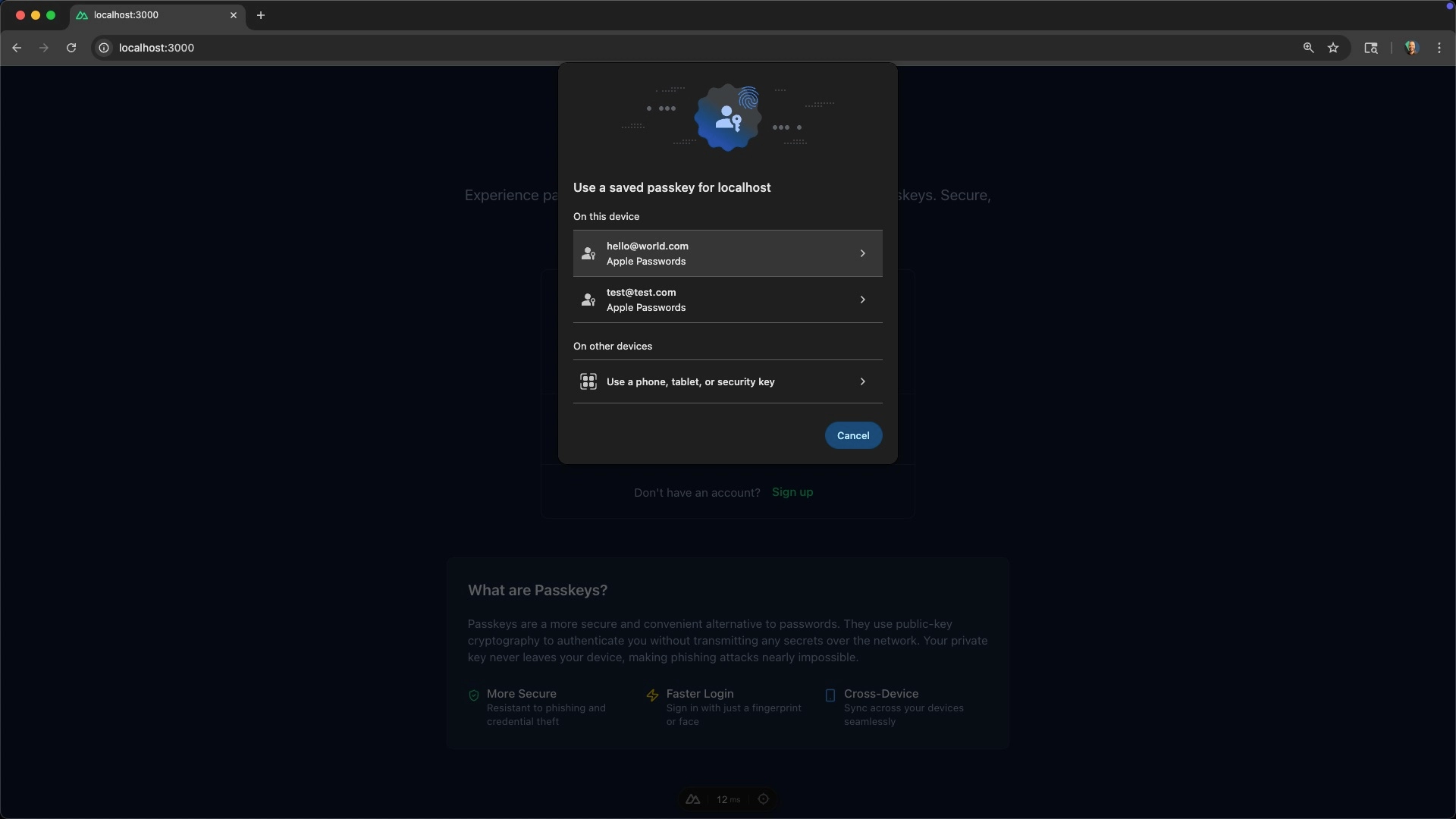This screenshot has width=1456, height=819.
Task: Open the side panel search icon
Action: (x=1371, y=47)
